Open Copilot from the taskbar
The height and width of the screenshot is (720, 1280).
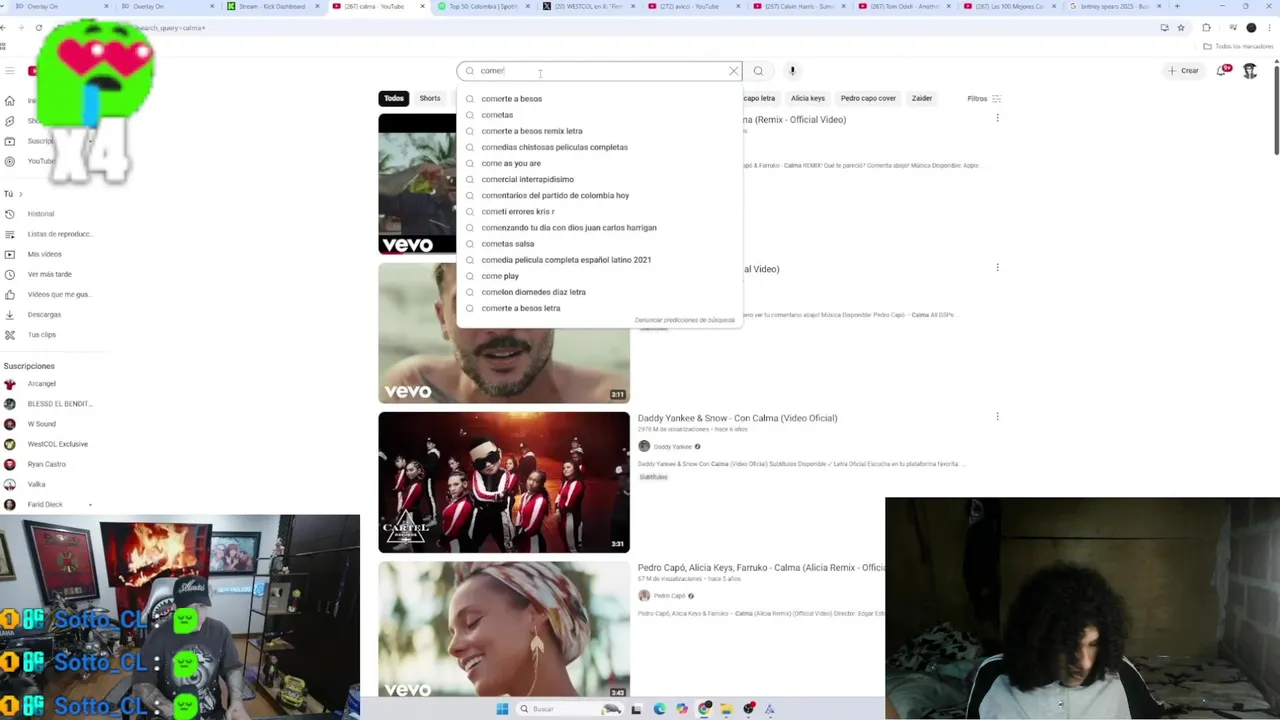[682, 709]
